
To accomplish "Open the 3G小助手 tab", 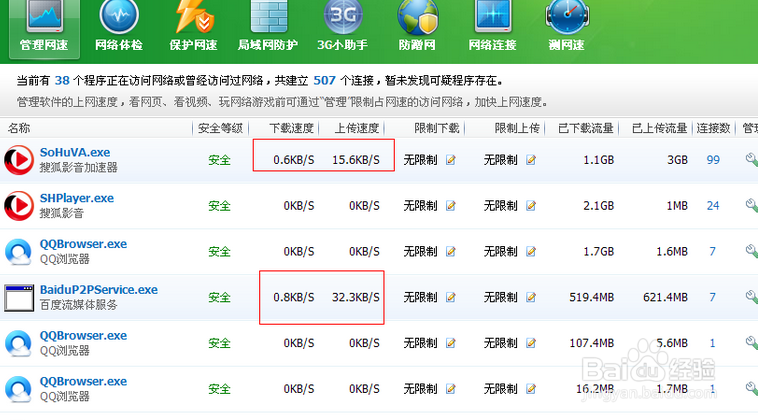I will coord(342,27).
